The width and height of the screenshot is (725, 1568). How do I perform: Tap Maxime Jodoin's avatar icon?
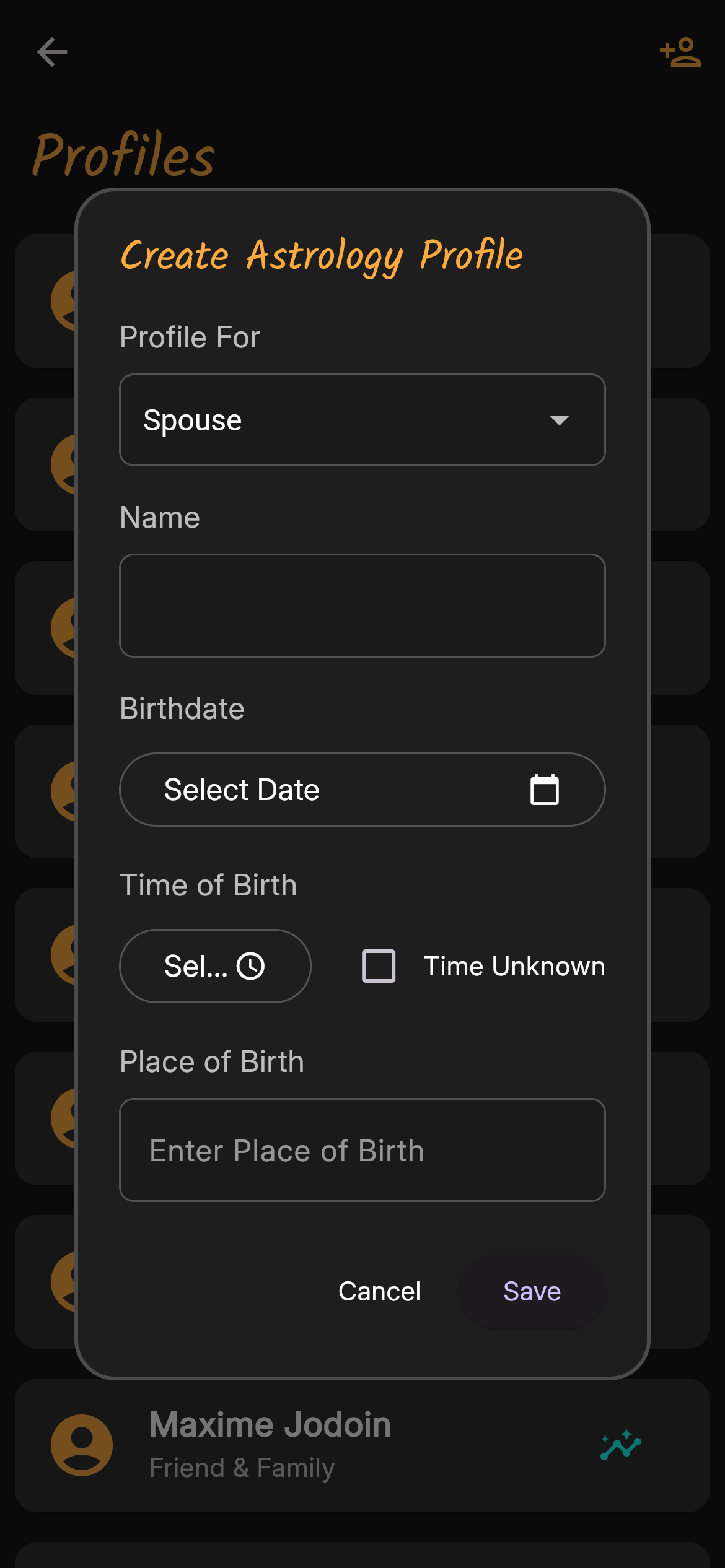click(82, 1445)
